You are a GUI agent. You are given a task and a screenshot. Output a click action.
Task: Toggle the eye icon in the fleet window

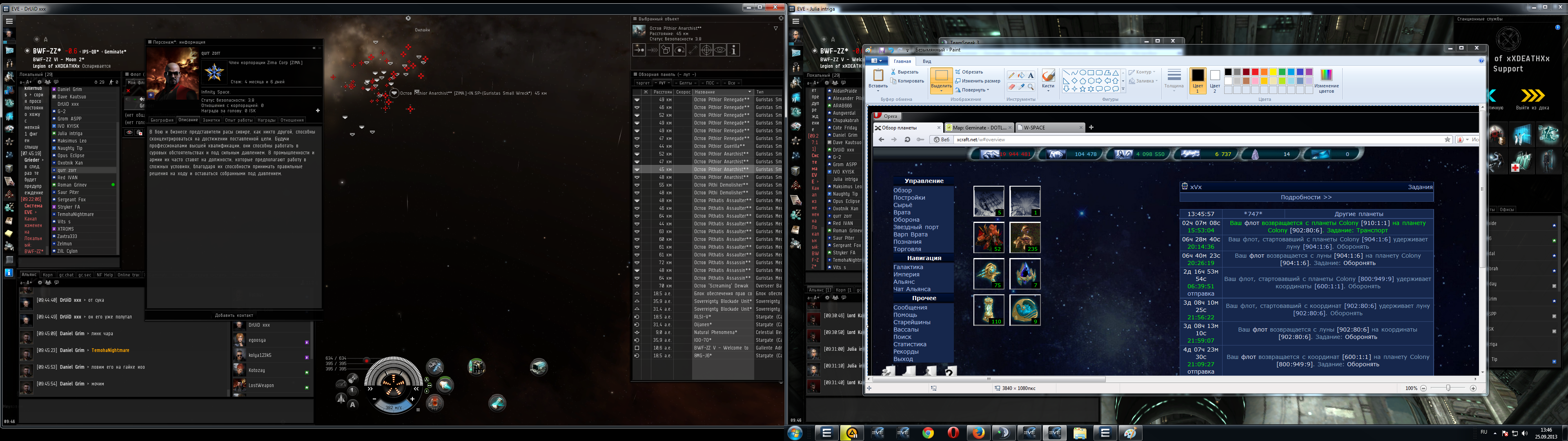pos(129,132)
